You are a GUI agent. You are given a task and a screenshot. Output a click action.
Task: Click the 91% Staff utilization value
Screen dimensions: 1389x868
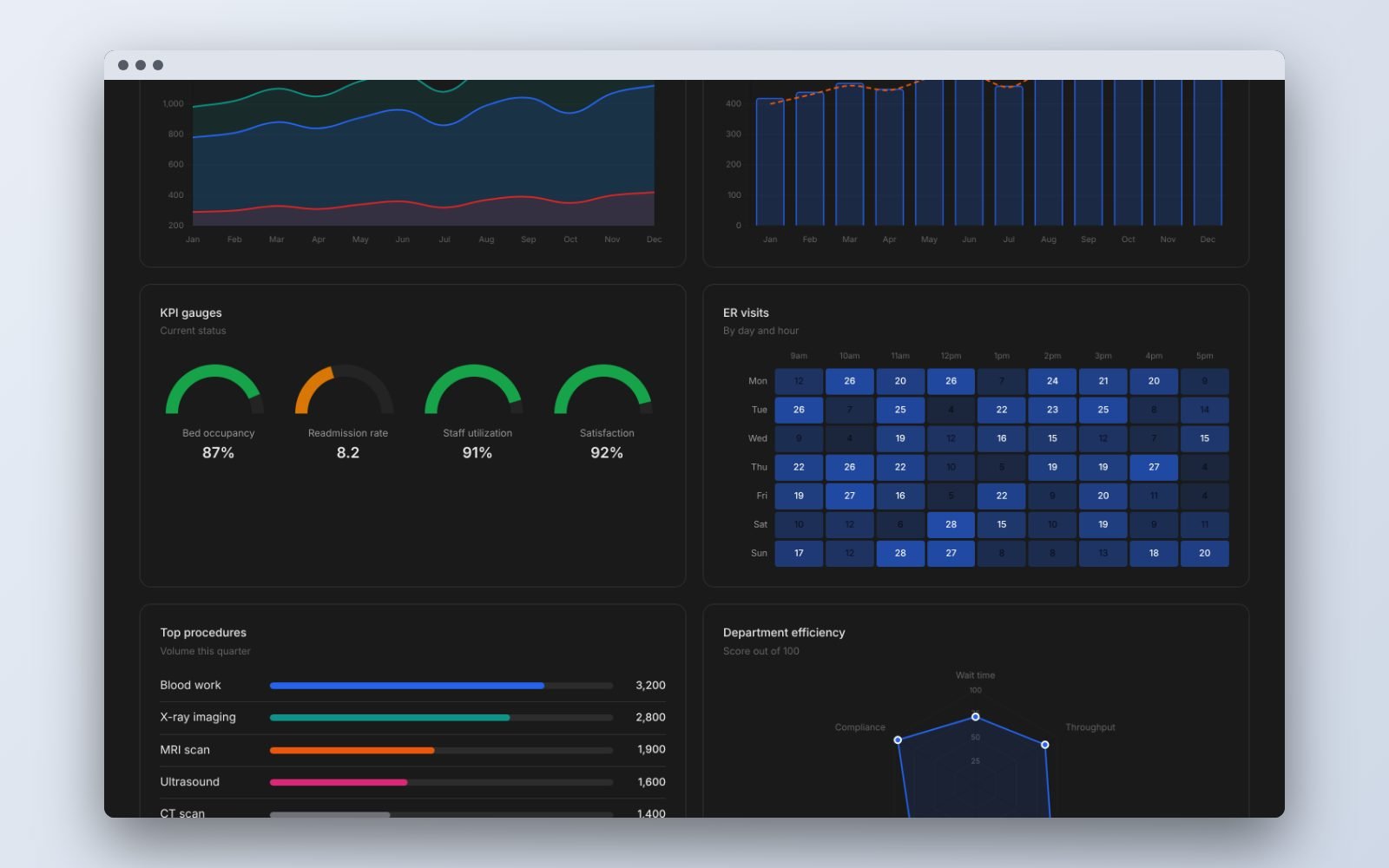point(477,452)
